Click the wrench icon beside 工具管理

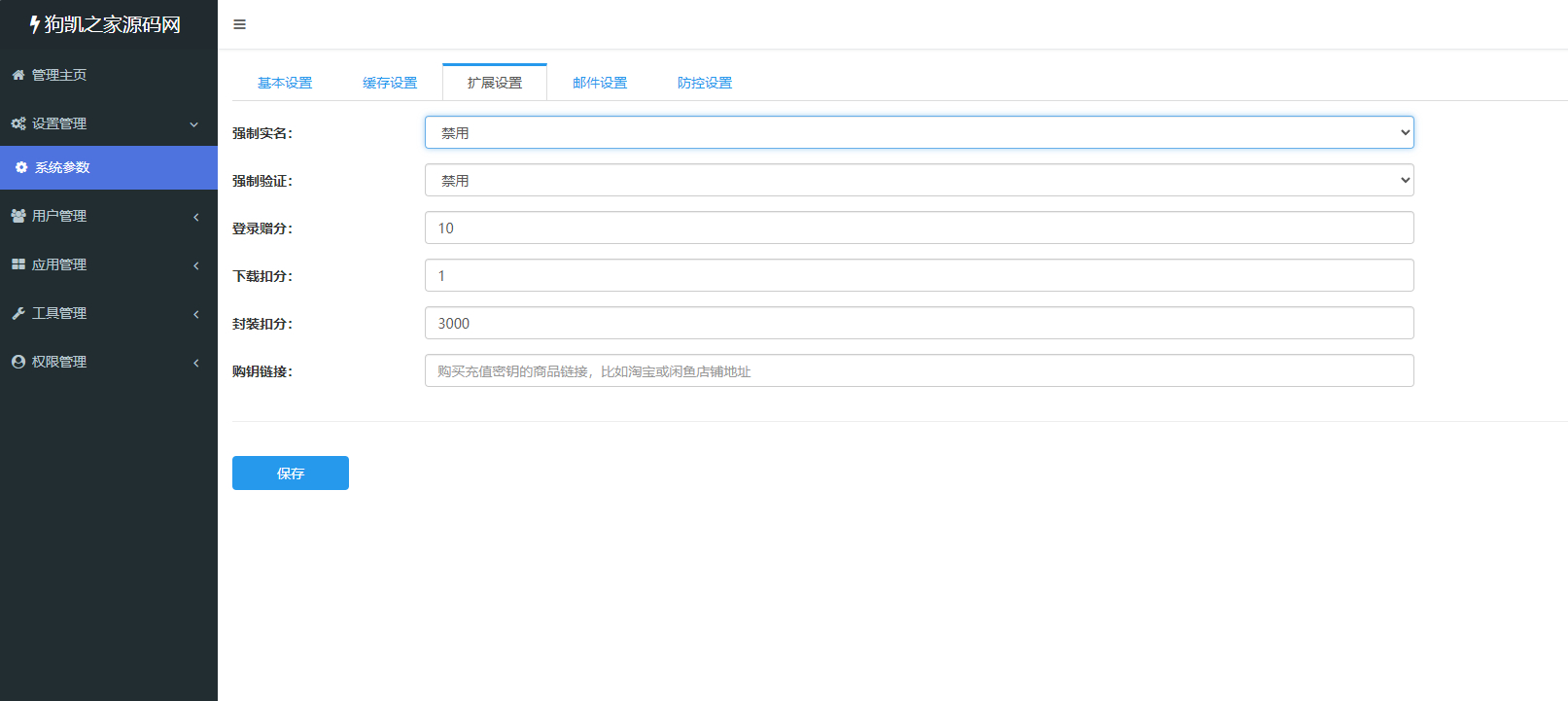click(x=18, y=313)
